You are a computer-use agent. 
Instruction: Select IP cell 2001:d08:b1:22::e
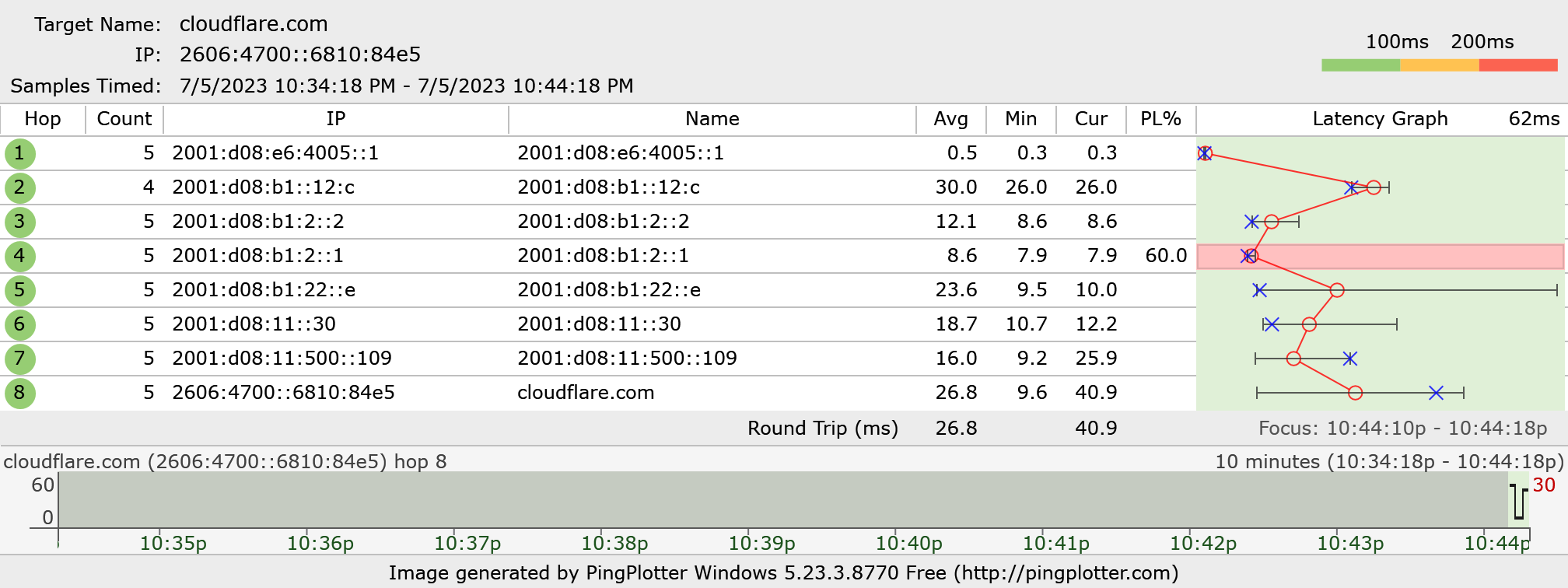click(x=264, y=290)
